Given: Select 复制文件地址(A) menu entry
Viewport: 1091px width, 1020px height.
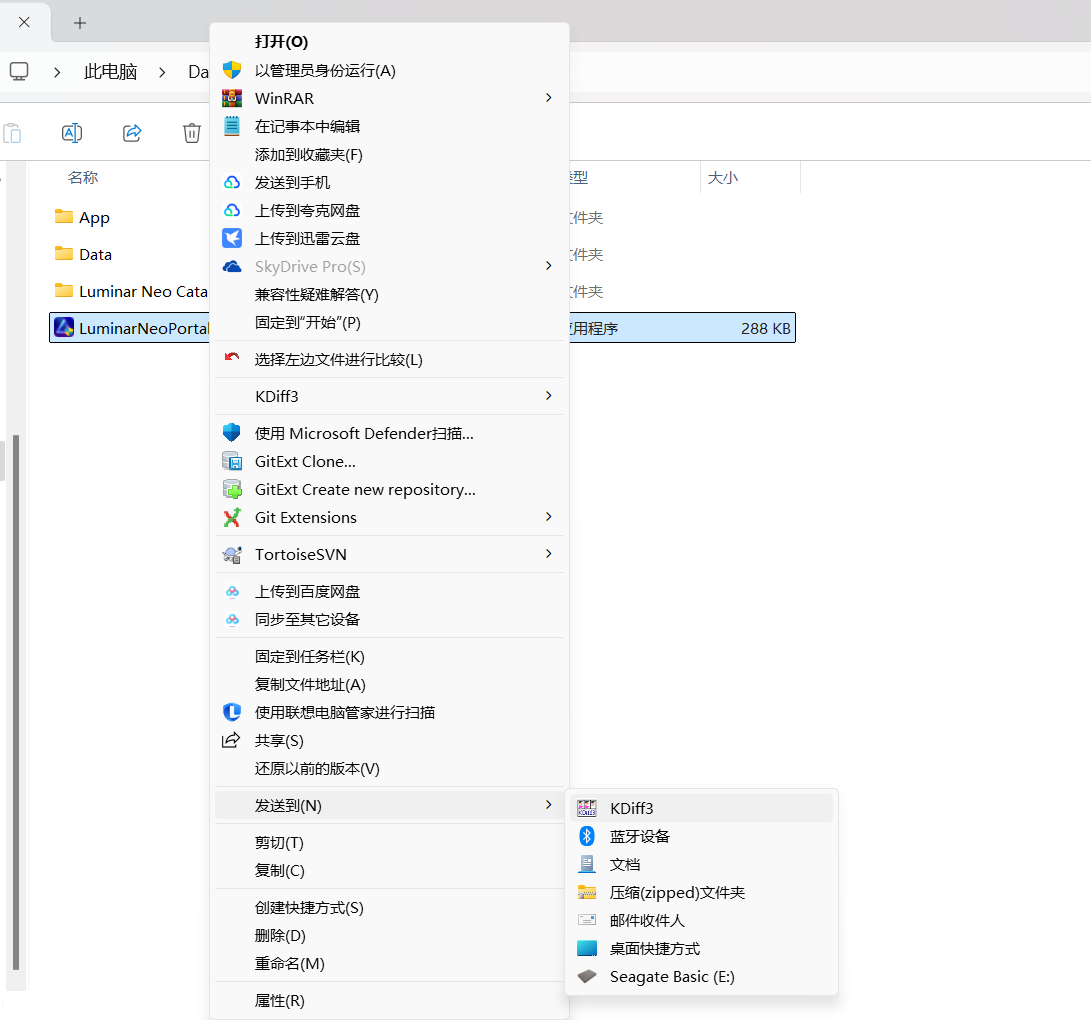Looking at the screenshot, I should click(389, 685).
